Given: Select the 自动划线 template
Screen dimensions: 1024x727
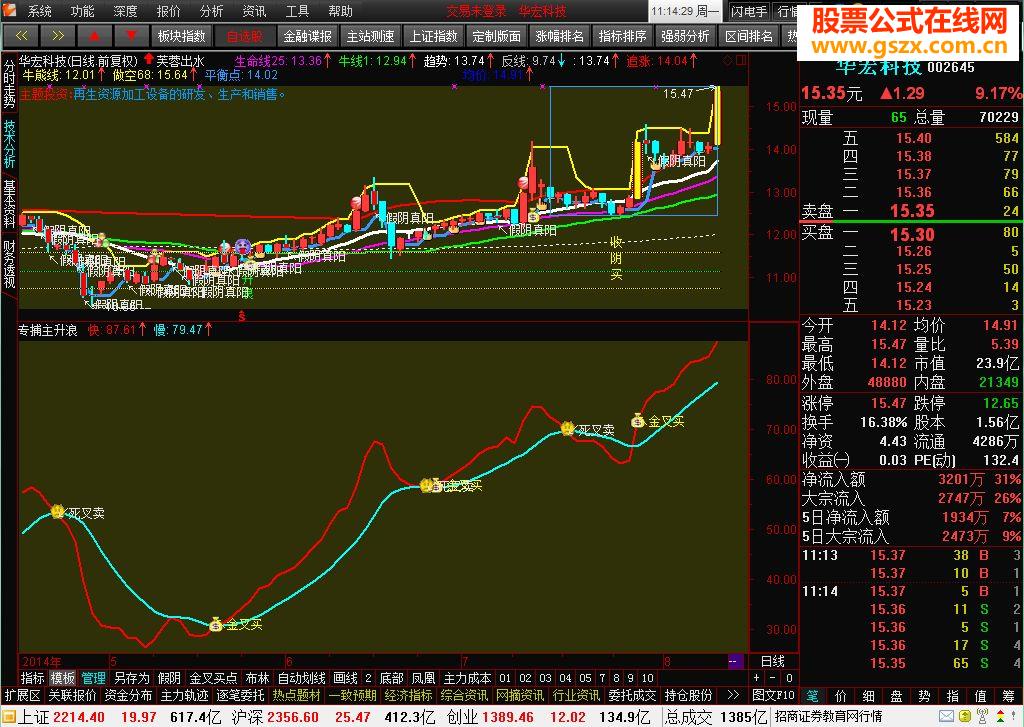Looking at the screenshot, I should tap(301, 678).
